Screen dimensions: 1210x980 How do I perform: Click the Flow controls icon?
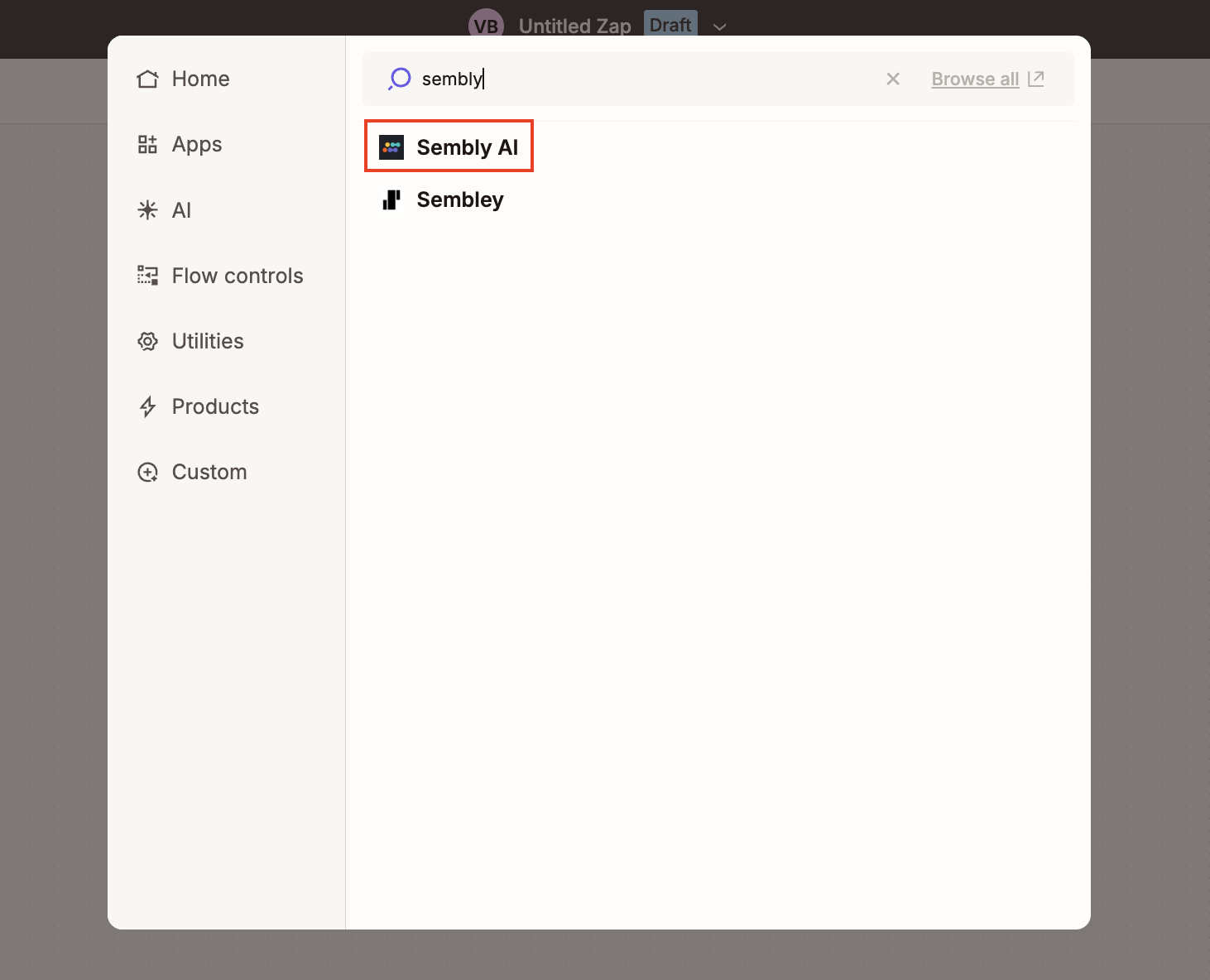coord(147,276)
